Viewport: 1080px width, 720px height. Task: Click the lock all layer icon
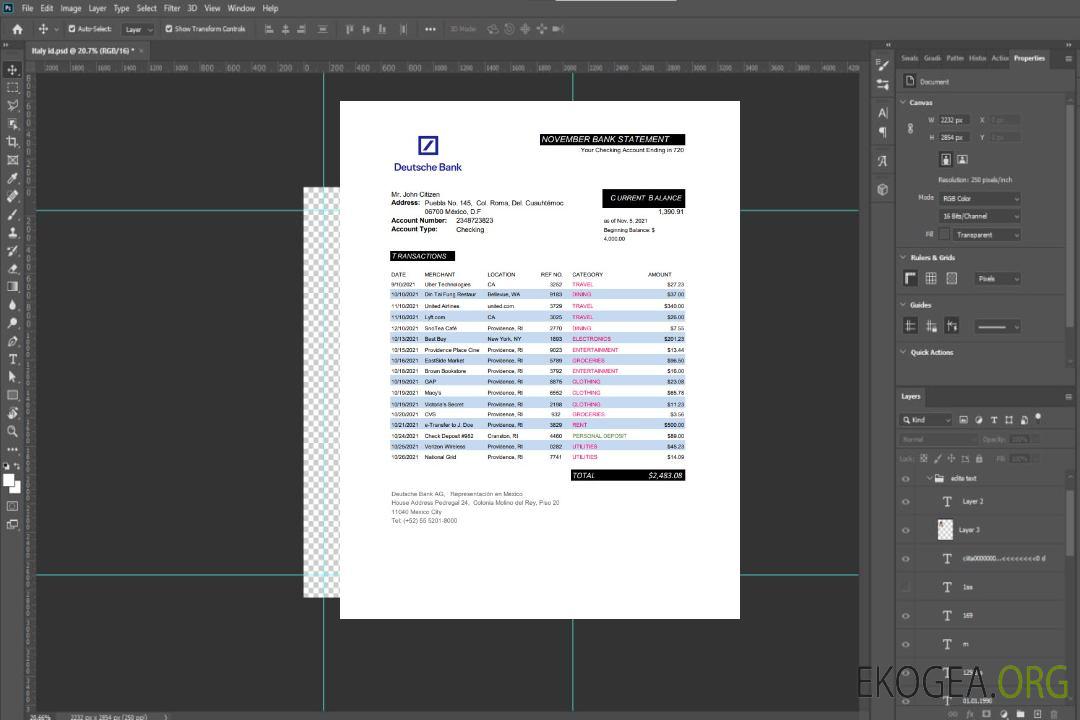(x=979, y=458)
